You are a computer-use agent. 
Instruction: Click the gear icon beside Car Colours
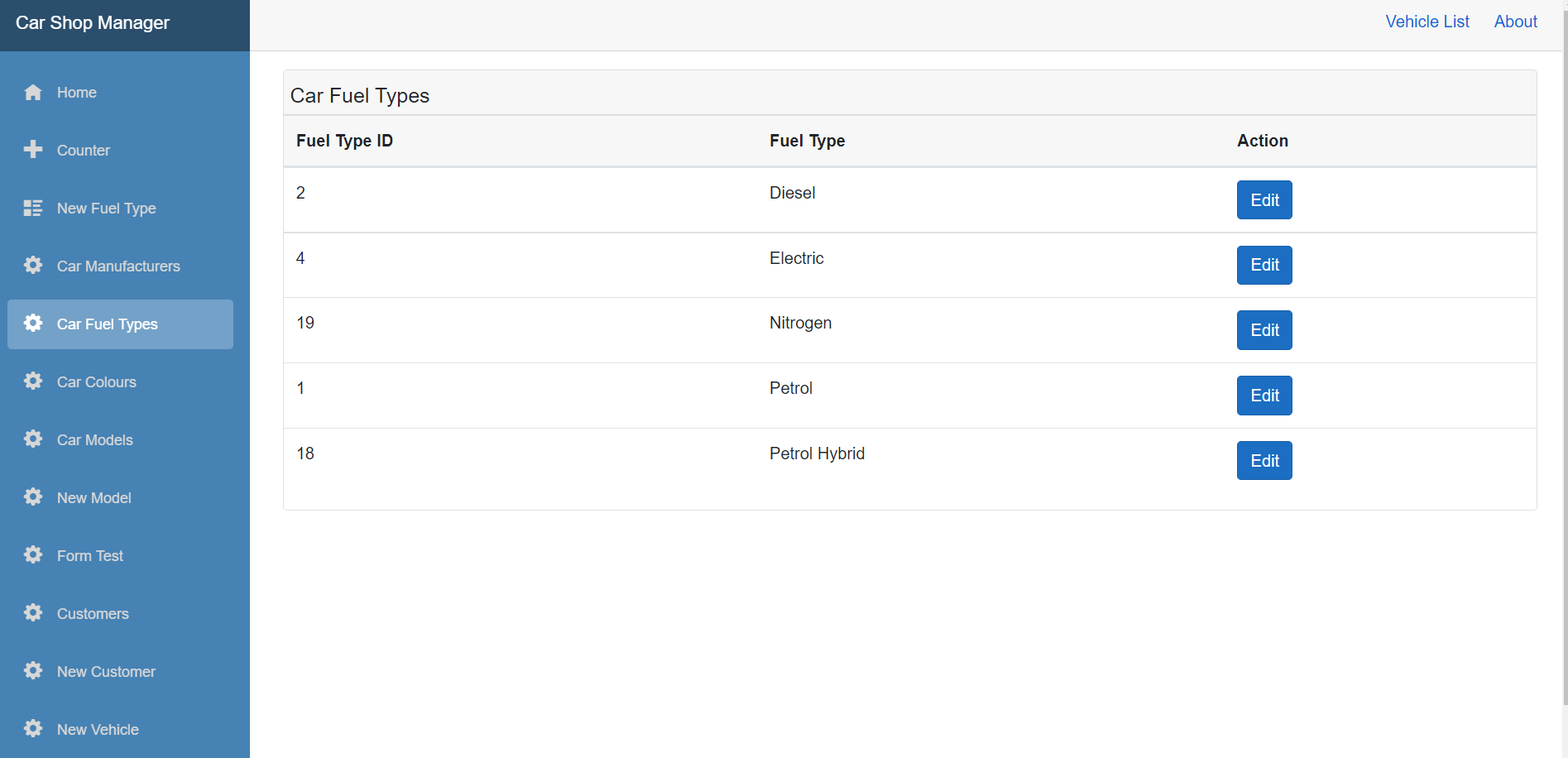click(33, 381)
